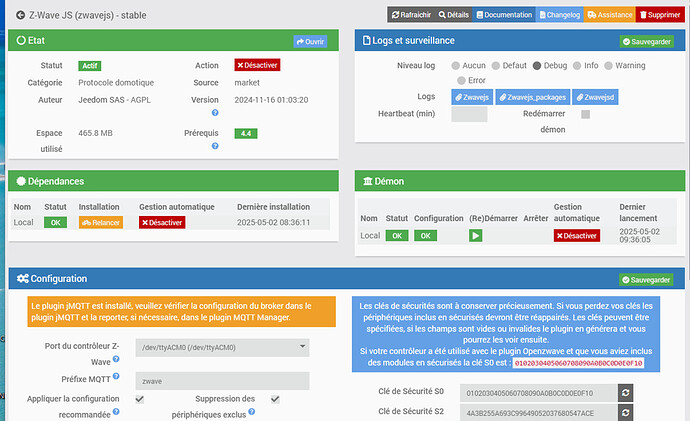Open the Zwavejs_packages log
This screenshot has height=421, width=690.
coord(532,97)
